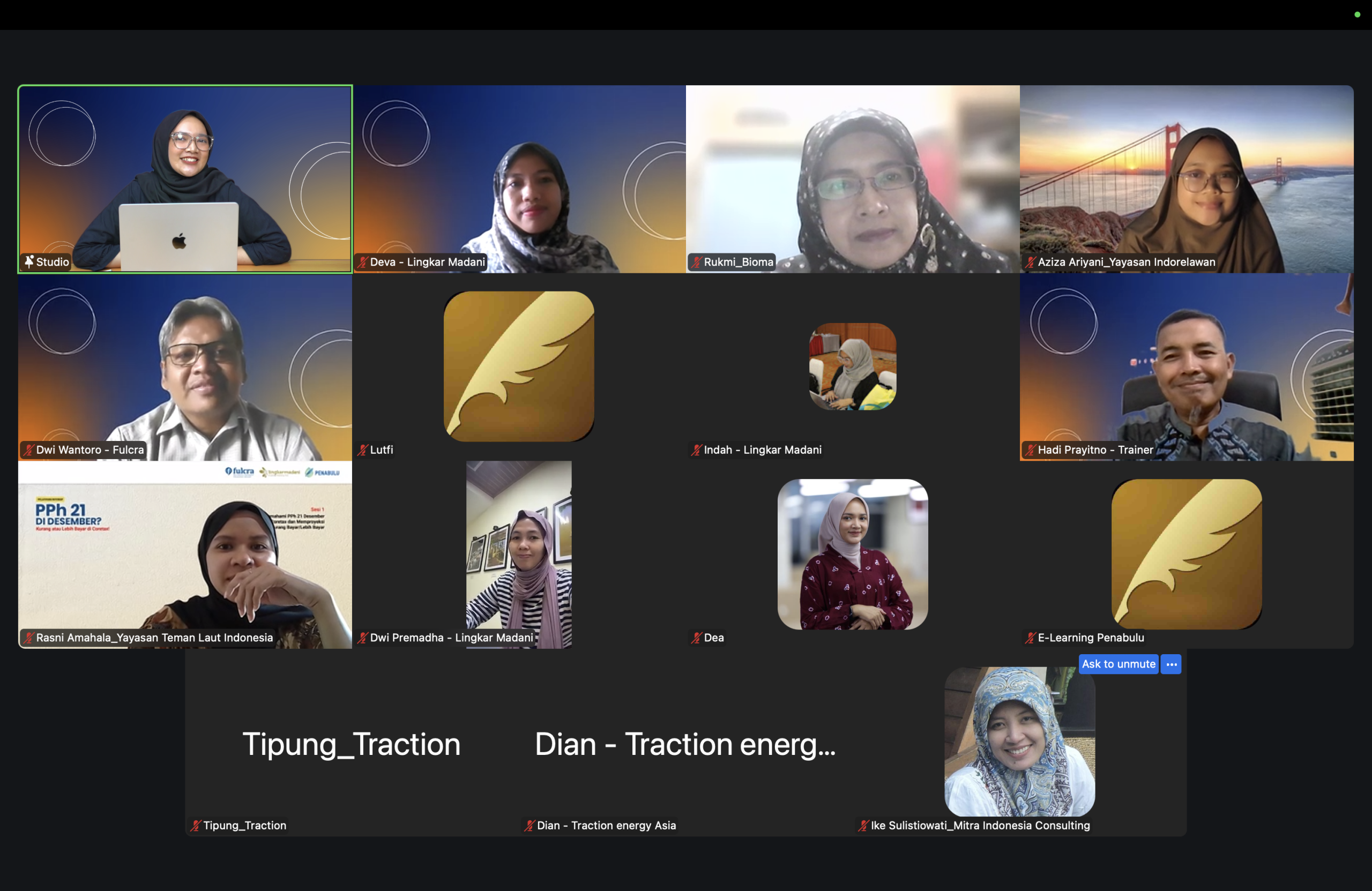
Task: Click muted mic icon by Dwi Wantoro - Fulcra
Action: pos(28,450)
